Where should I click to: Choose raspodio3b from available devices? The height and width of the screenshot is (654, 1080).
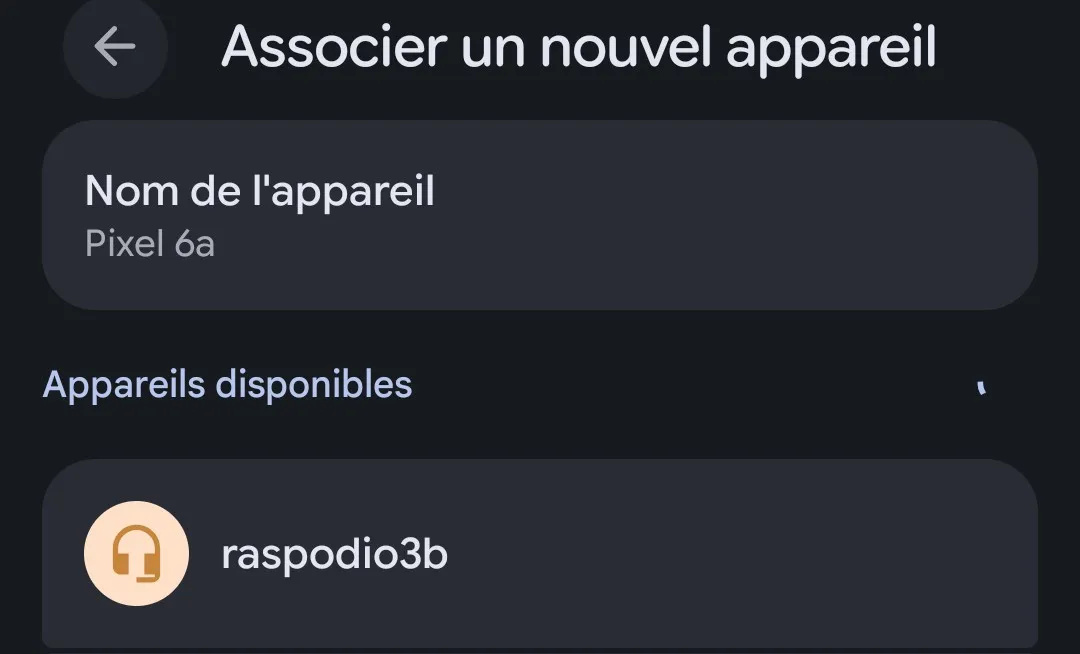point(539,555)
